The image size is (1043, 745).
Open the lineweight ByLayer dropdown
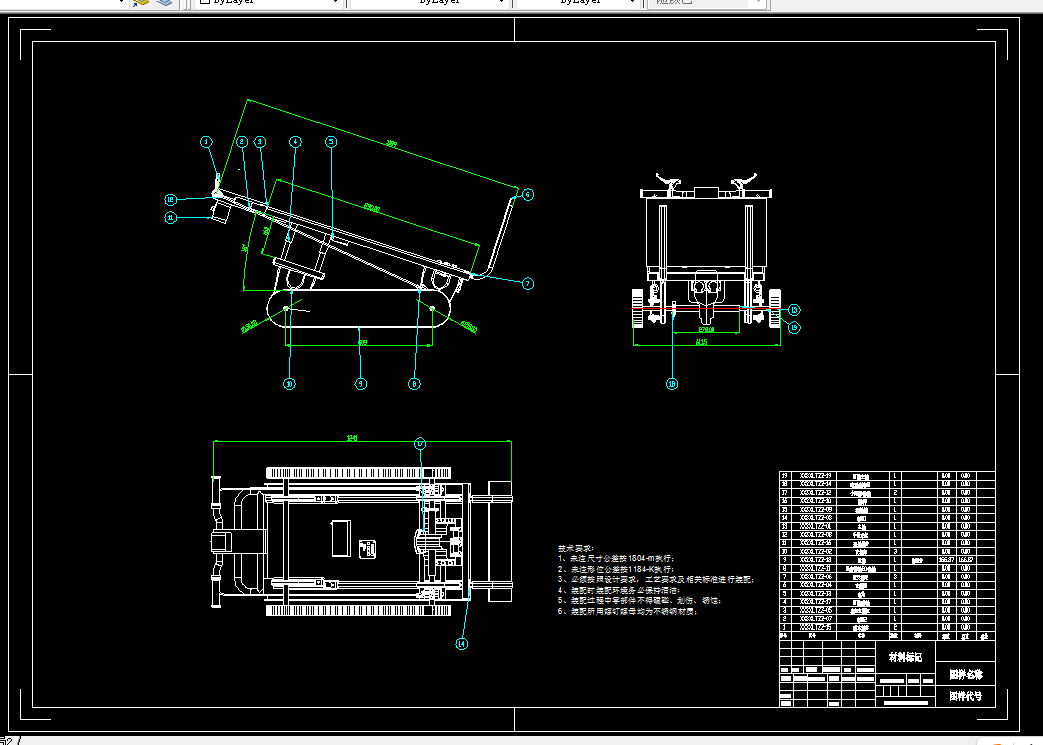tap(579, 3)
